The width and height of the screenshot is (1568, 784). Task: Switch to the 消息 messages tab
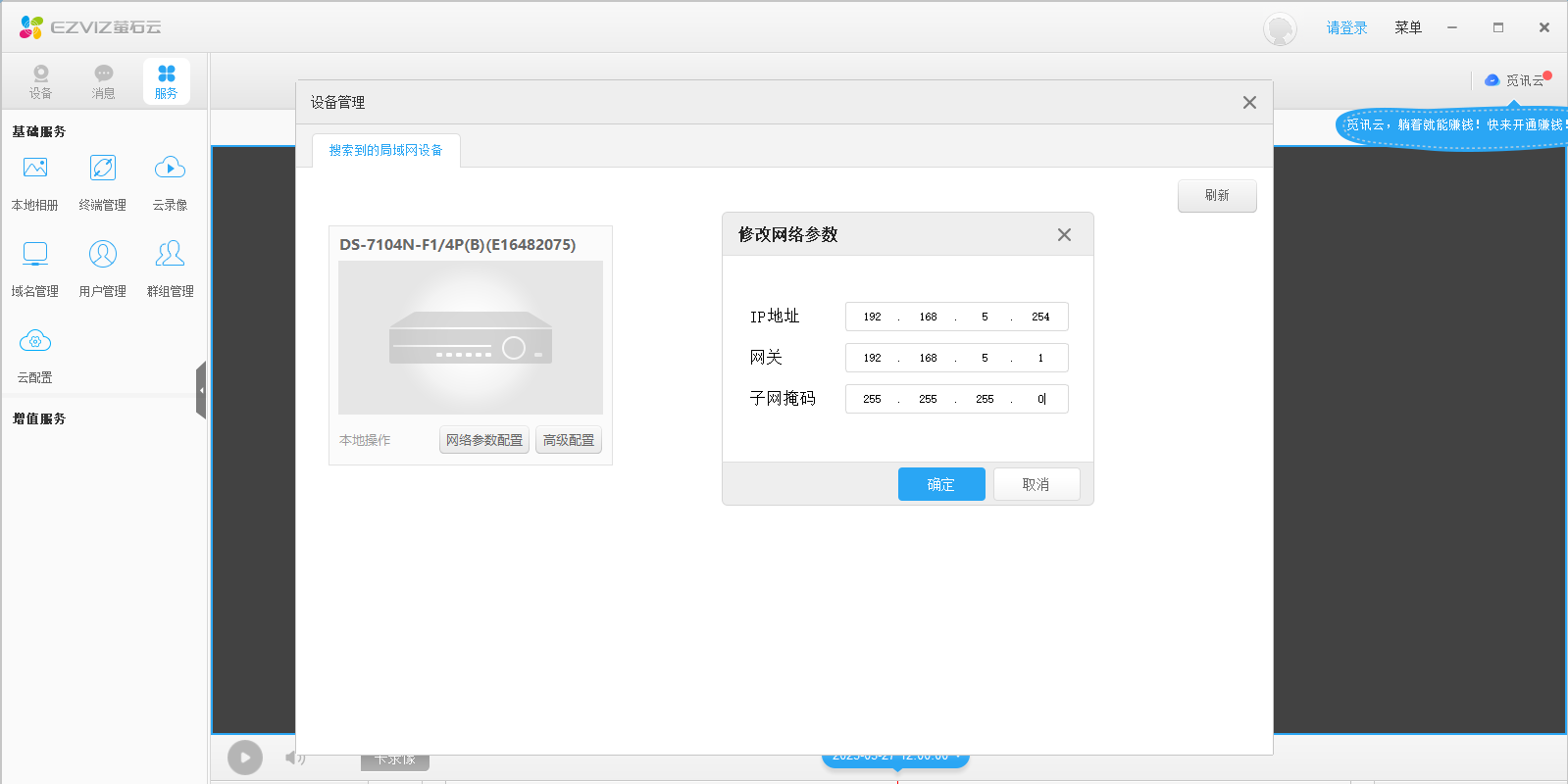click(x=103, y=81)
